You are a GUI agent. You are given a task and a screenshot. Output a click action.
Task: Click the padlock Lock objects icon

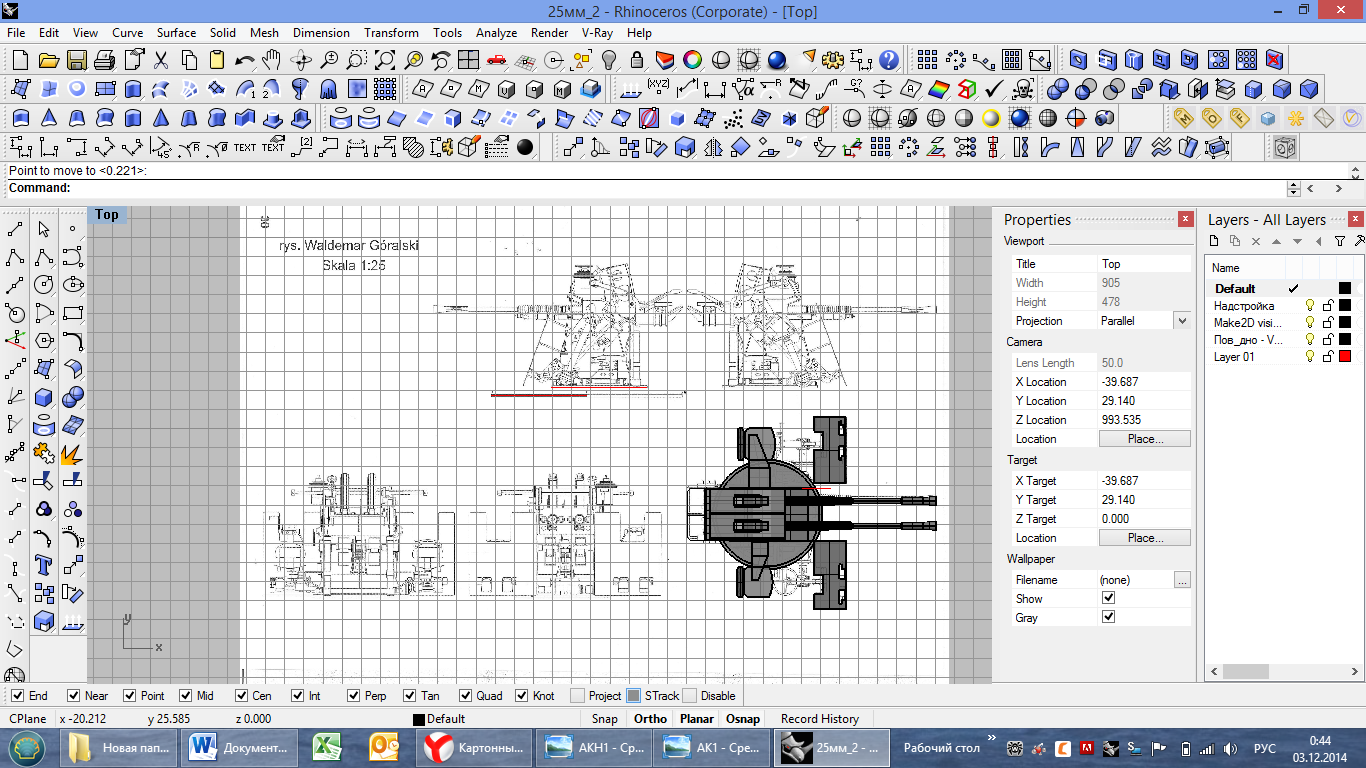click(637, 60)
